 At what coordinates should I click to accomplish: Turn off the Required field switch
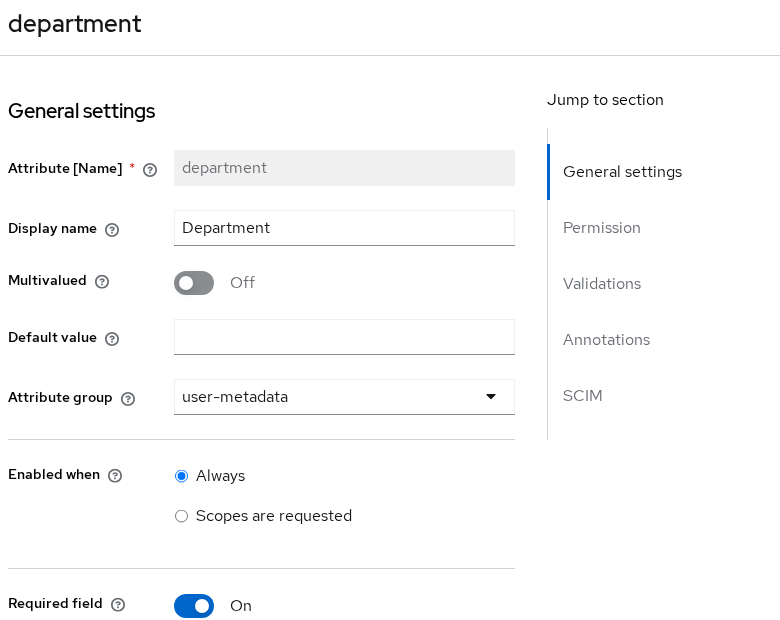pos(194,606)
